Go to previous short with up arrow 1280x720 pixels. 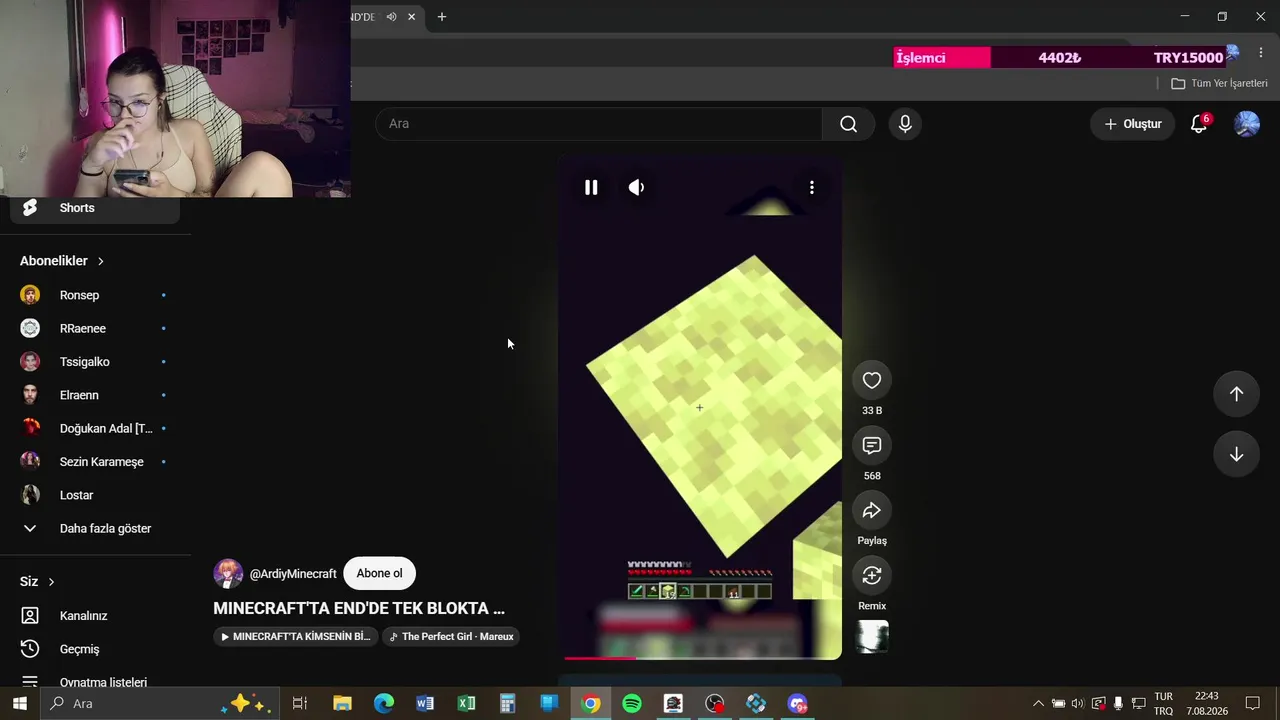pos(1236,394)
